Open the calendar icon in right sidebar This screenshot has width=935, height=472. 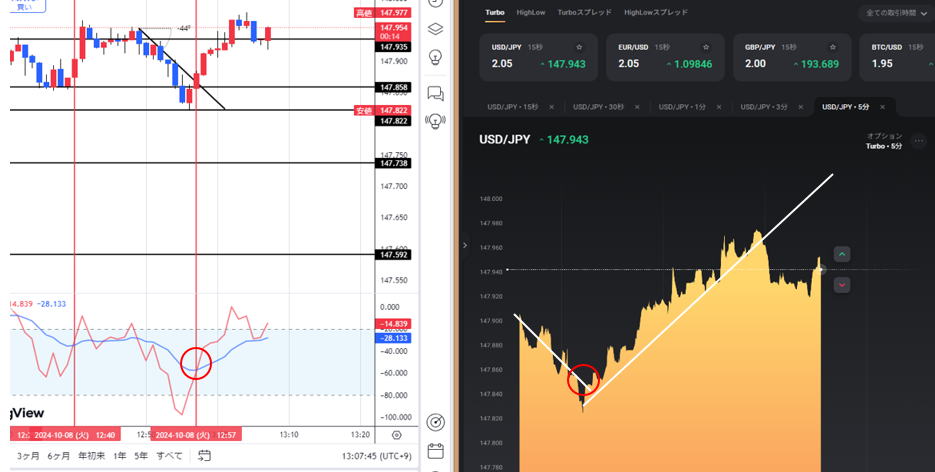coord(435,451)
